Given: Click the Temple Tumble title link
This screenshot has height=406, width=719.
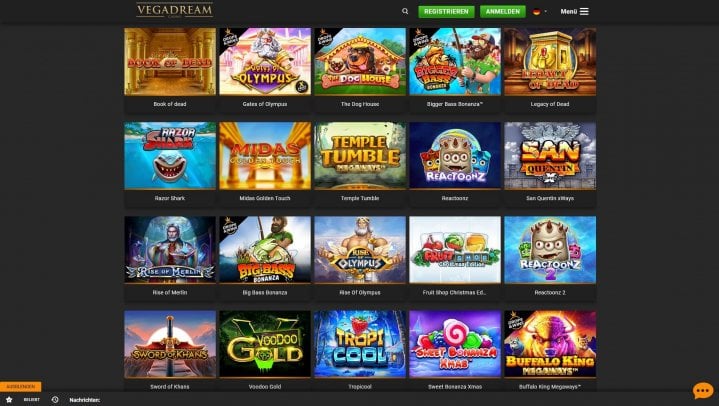Looking at the screenshot, I should [360, 198].
